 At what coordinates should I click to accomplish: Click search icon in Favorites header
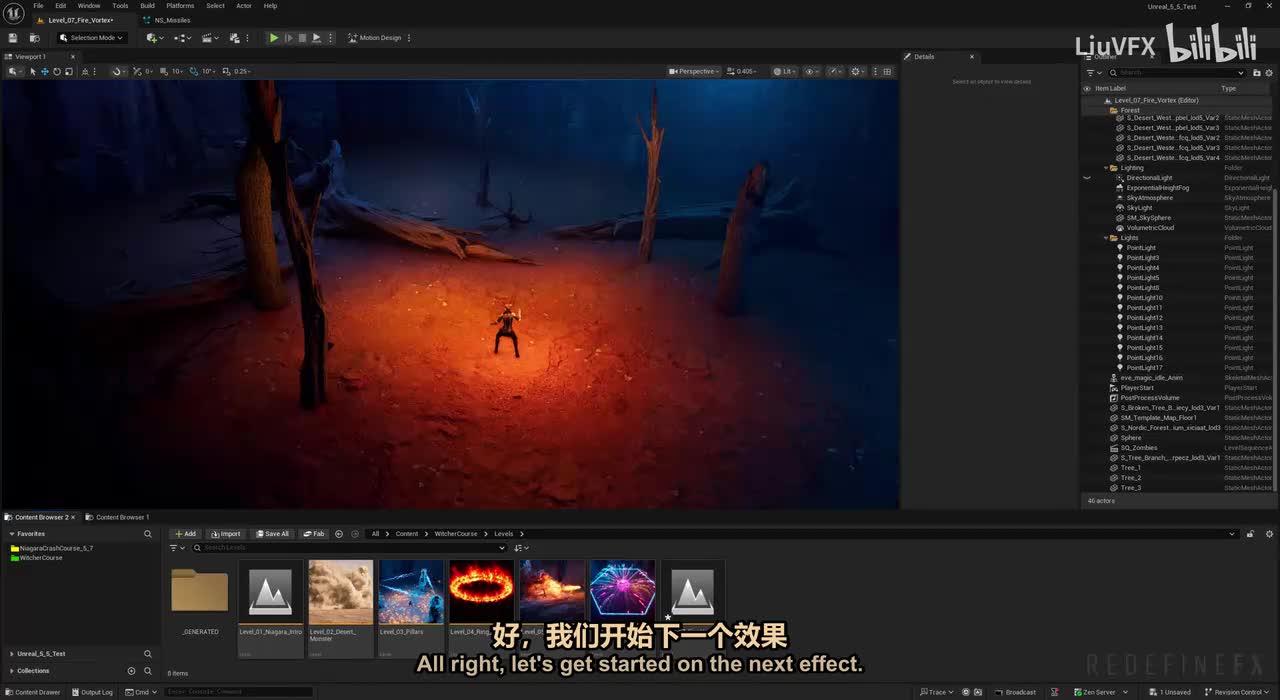148,534
